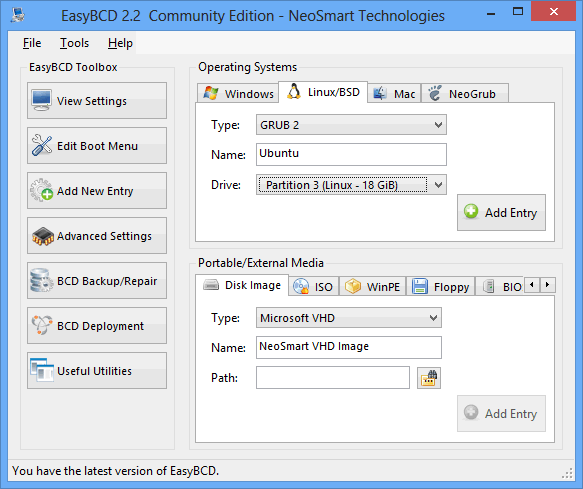The width and height of the screenshot is (583, 489).
Task: Click the empty Path input field
Action: pos(333,378)
